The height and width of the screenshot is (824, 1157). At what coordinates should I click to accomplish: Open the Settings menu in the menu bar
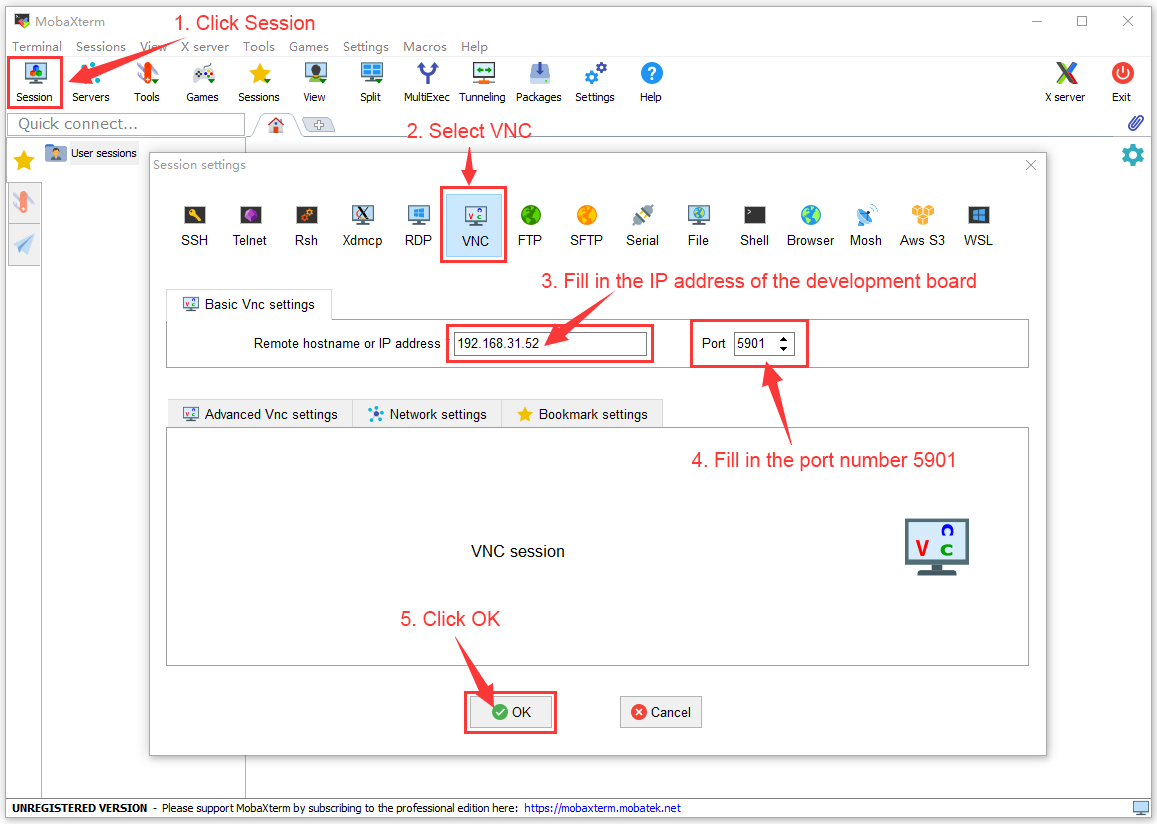pos(366,46)
